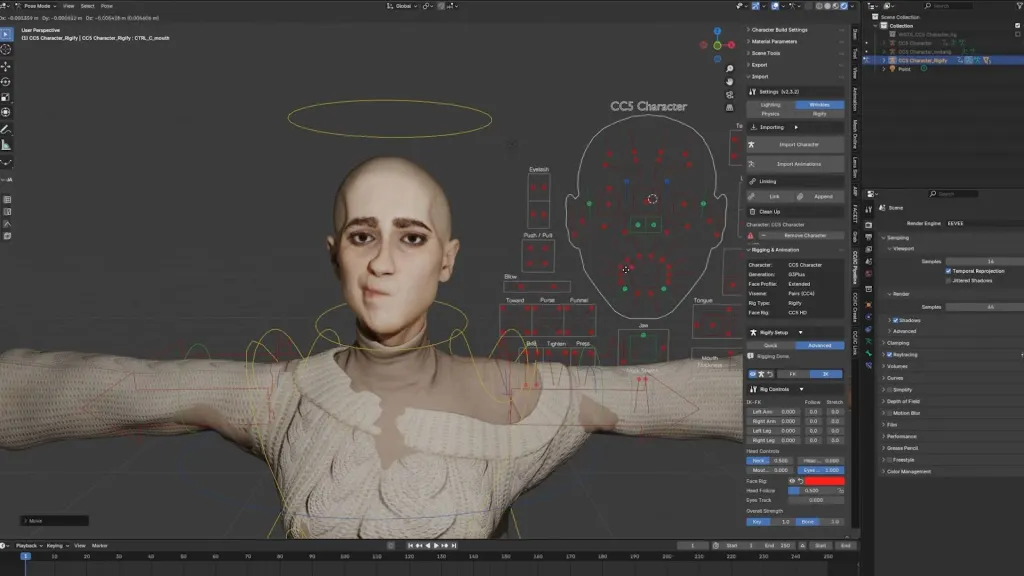
Task: Toggle the Raytracing checkbox
Action: coord(889,354)
